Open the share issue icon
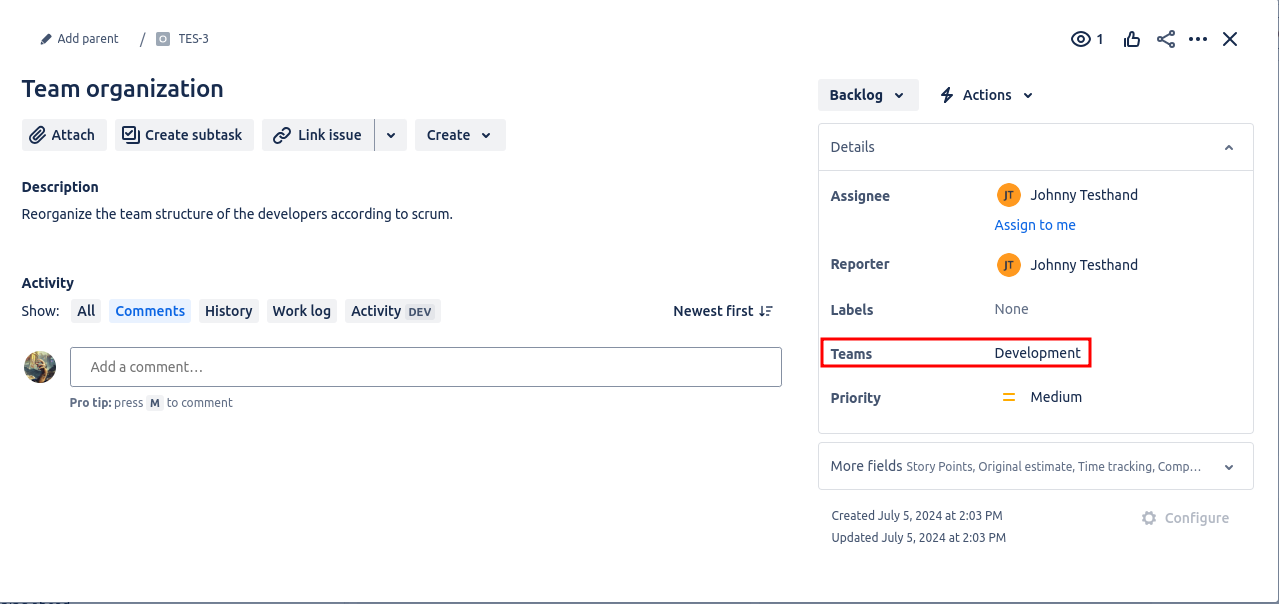Screen dimensions: 1279x604 click(x=1165, y=39)
